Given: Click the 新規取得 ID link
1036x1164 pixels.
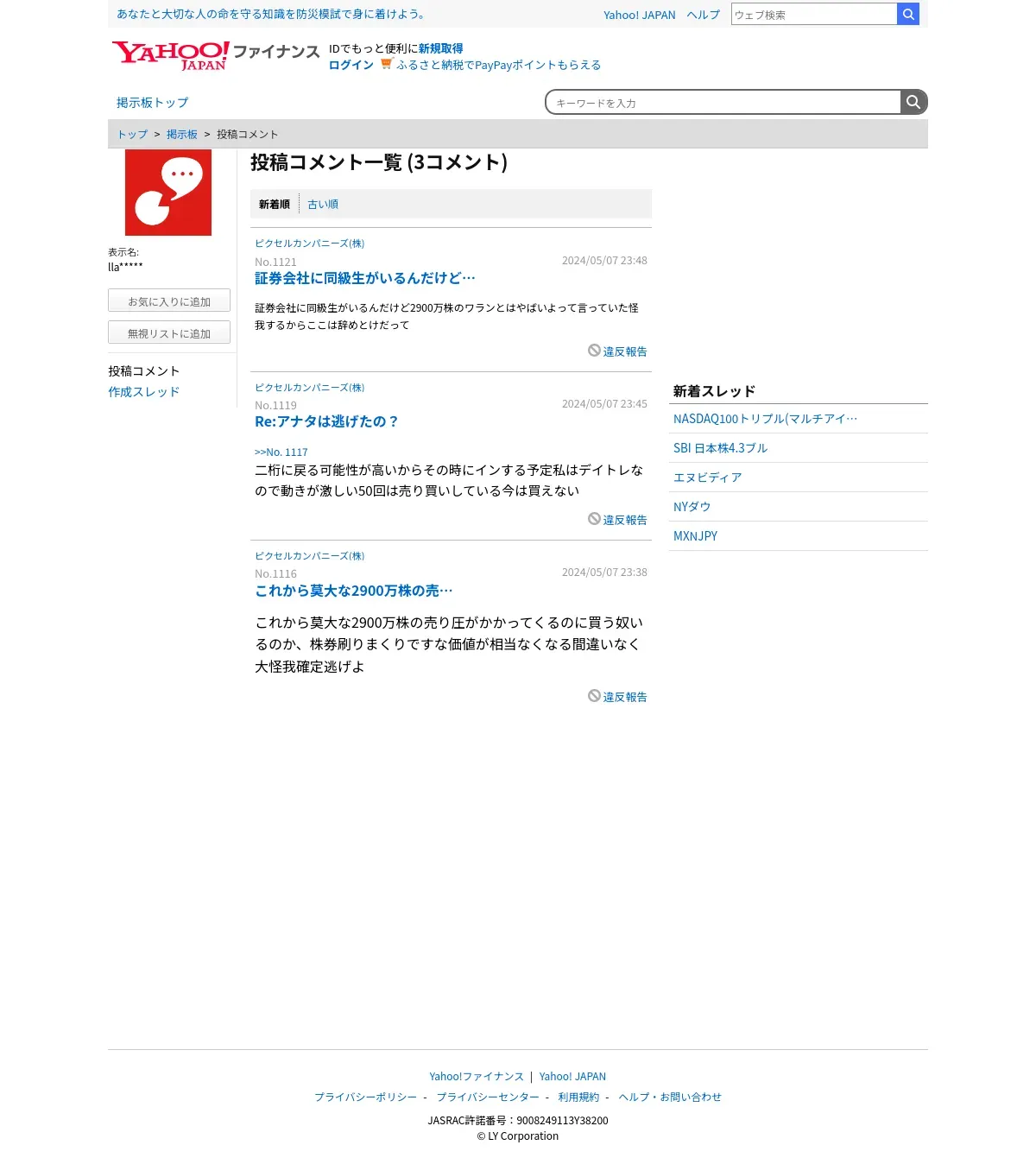Looking at the screenshot, I should [441, 48].
